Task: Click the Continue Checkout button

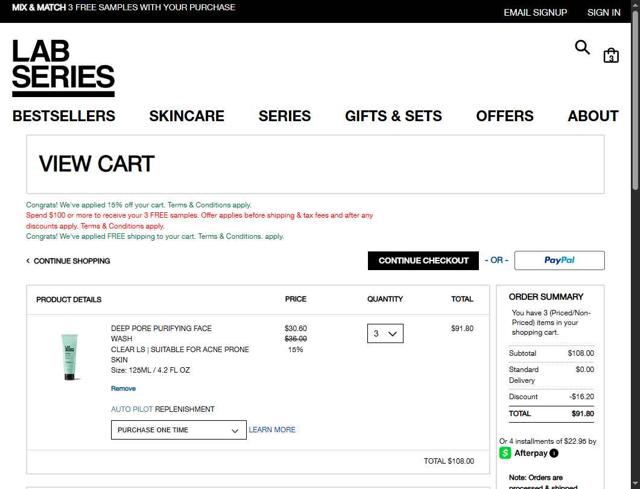Action: pos(423,260)
